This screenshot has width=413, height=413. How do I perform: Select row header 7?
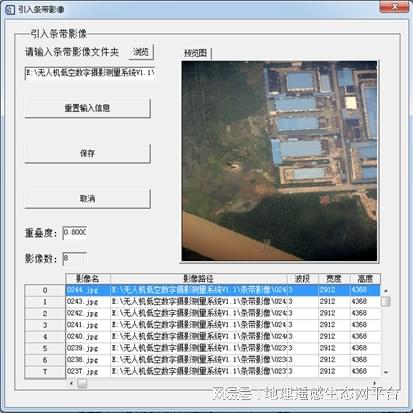click(x=45, y=372)
